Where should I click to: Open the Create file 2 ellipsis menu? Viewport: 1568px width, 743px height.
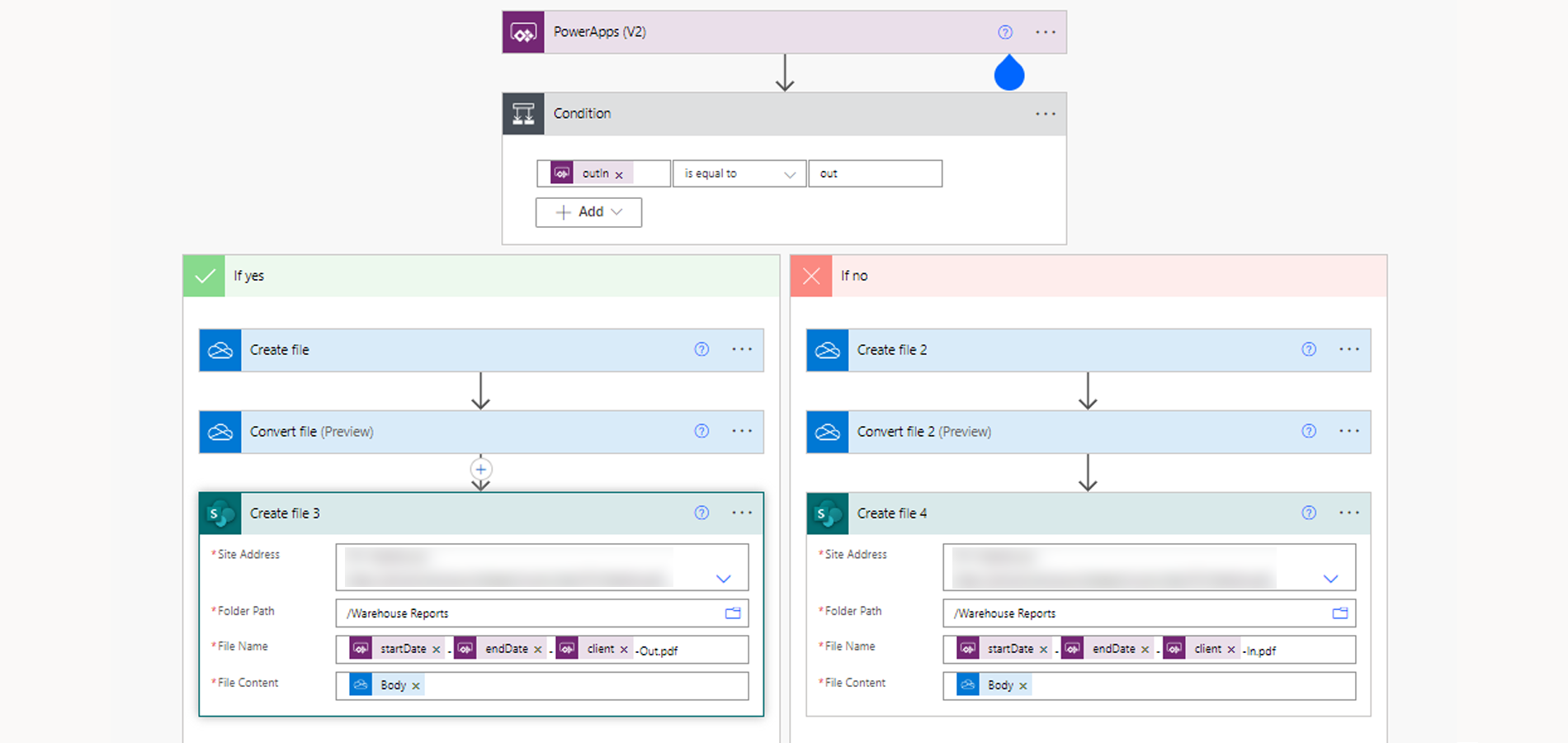pos(1349,349)
